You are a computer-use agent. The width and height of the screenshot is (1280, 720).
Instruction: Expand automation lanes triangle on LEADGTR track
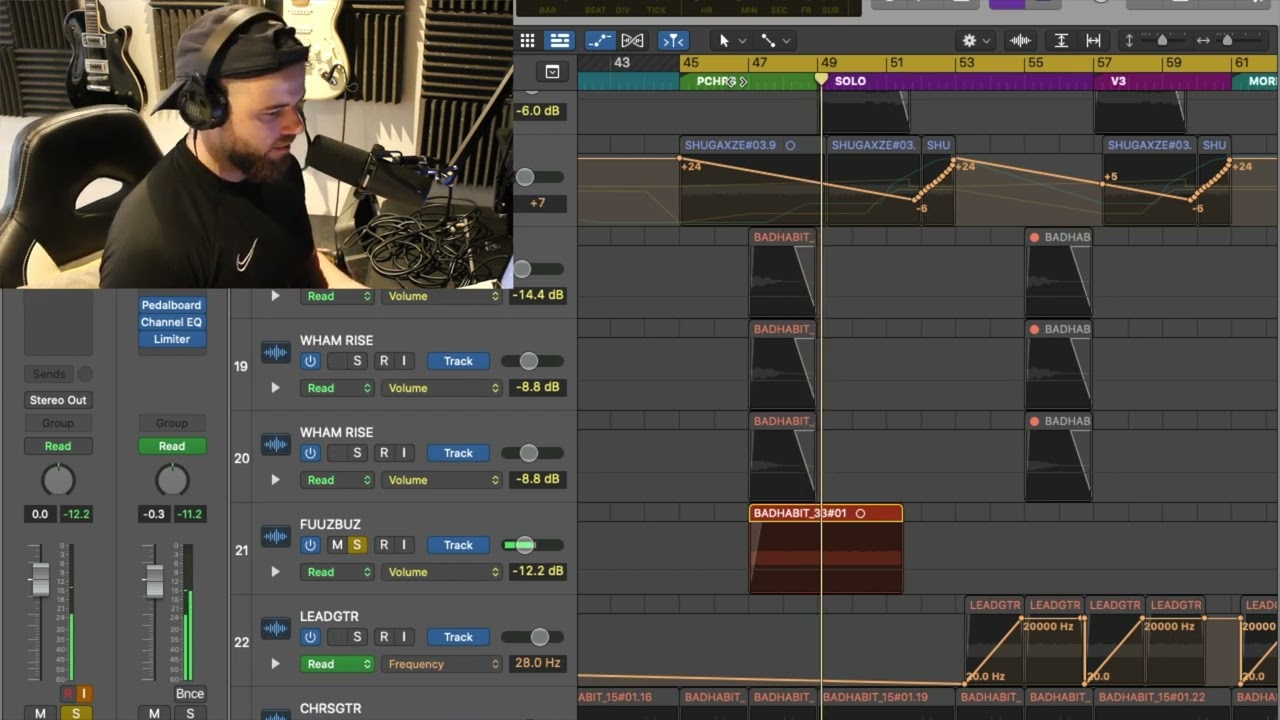point(275,664)
